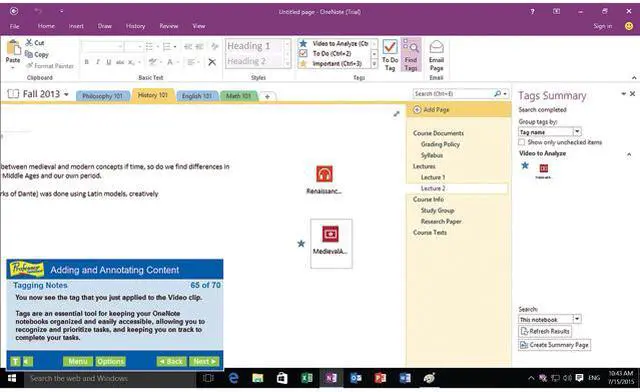Click the To Do Tag button
Screen dimensions: 640x392
coord(390,56)
